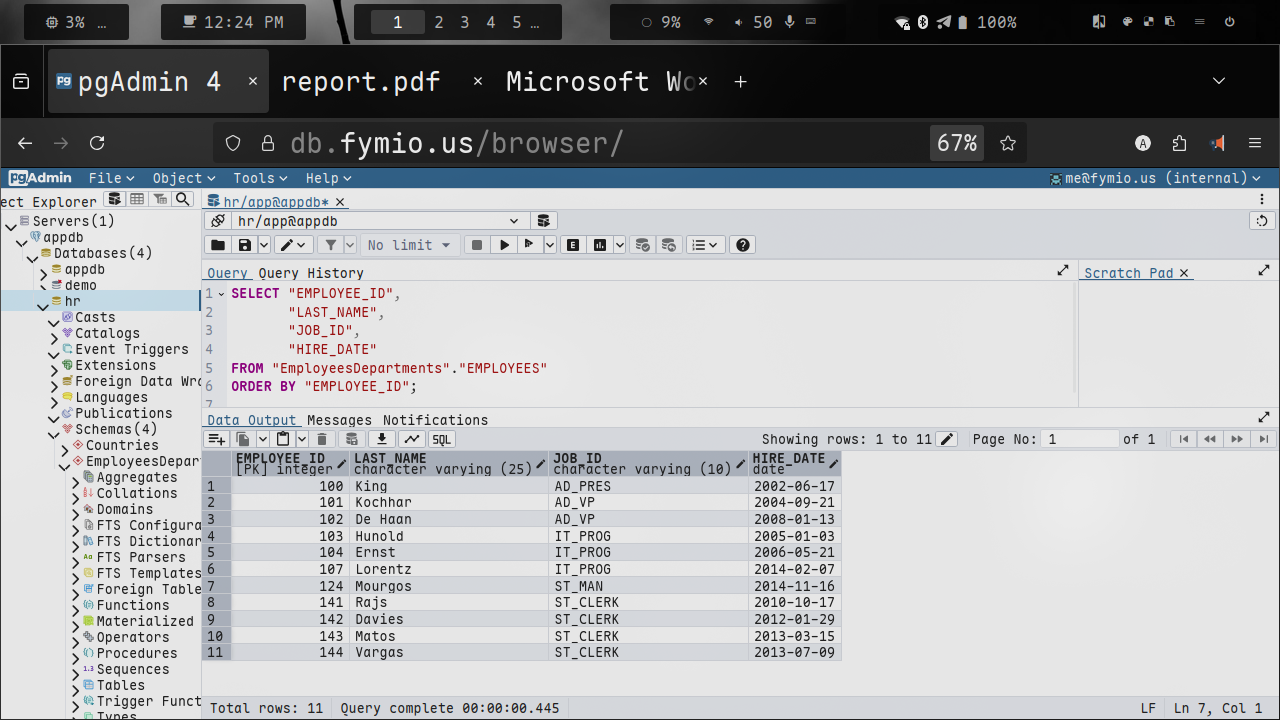Viewport: 1280px width, 720px height.
Task: Open the Tools menu
Action: point(261,178)
